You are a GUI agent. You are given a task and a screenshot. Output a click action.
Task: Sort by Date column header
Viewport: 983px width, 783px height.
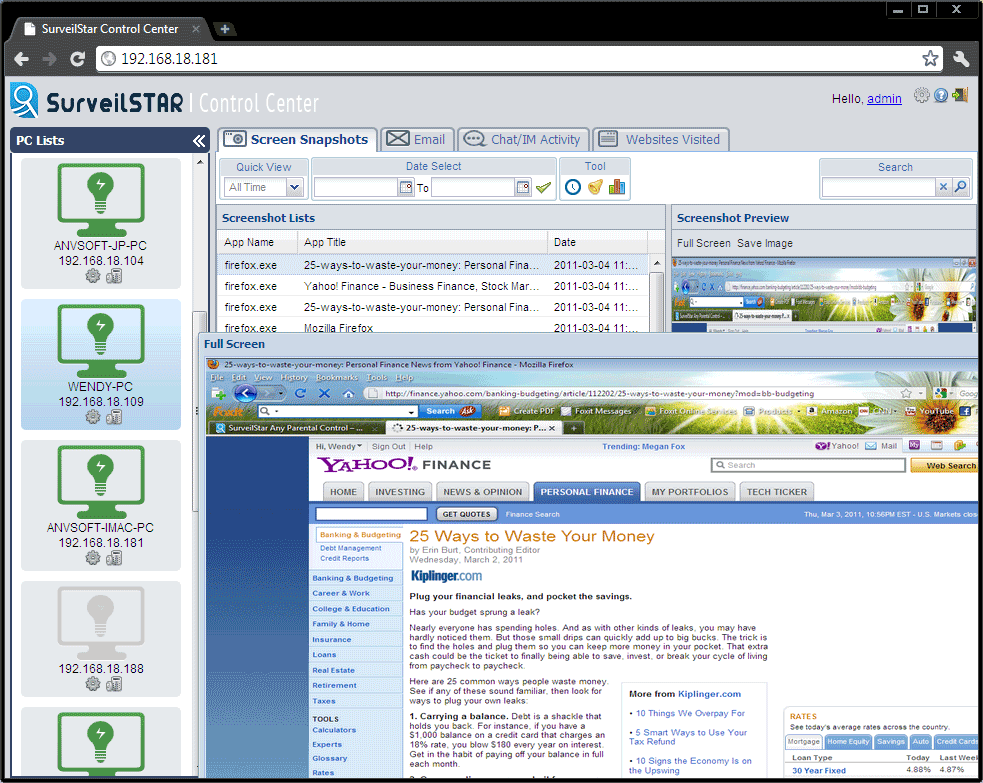(597, 242)
